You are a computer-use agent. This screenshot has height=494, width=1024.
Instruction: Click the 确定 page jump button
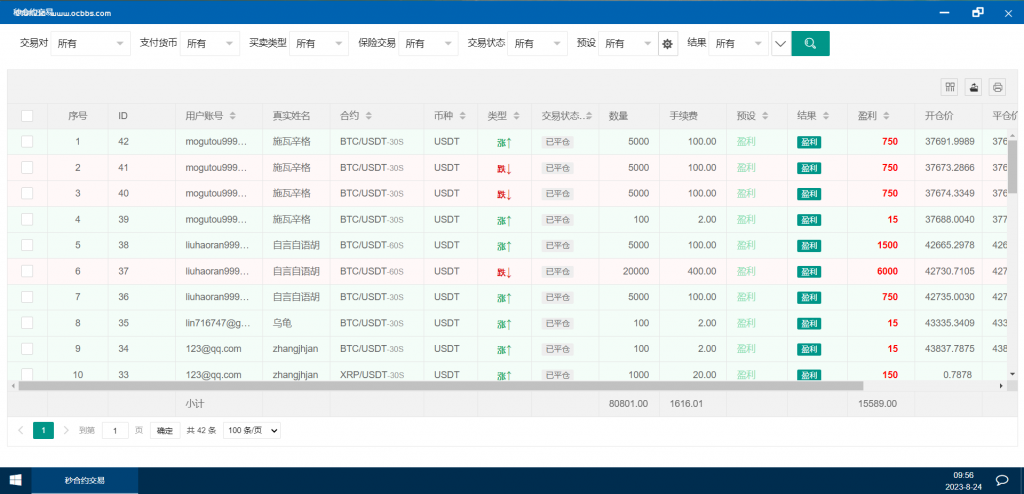pos(165,430)
